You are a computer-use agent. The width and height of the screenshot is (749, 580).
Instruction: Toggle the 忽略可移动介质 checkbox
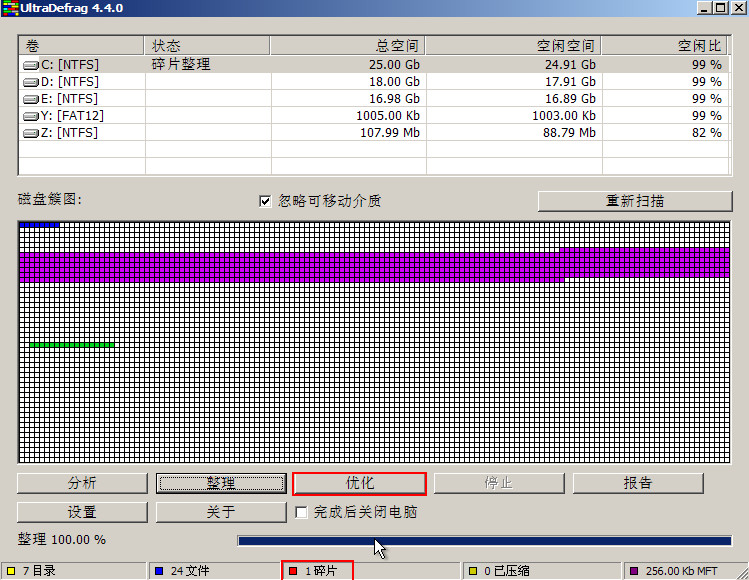[x=265, y=201]
